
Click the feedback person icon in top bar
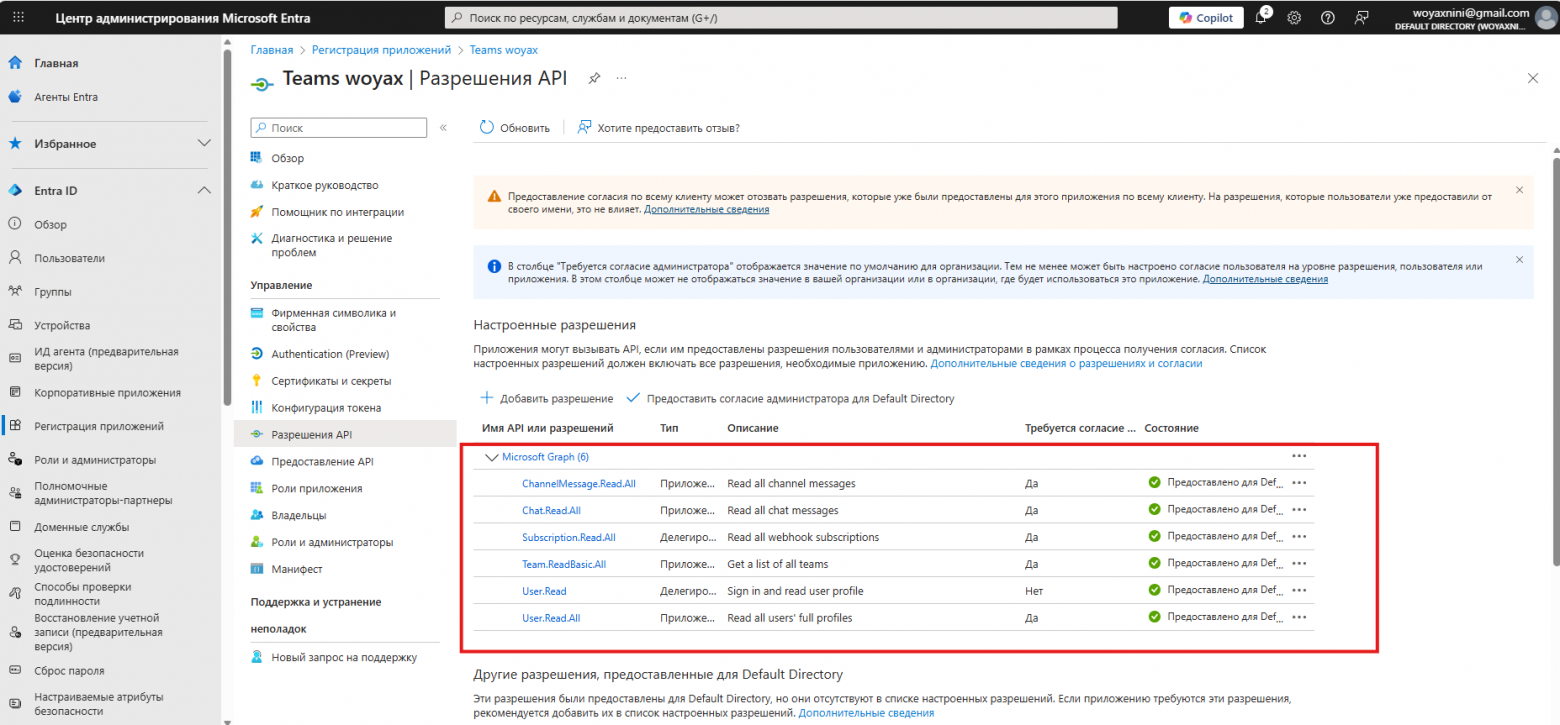(1361, 18)
